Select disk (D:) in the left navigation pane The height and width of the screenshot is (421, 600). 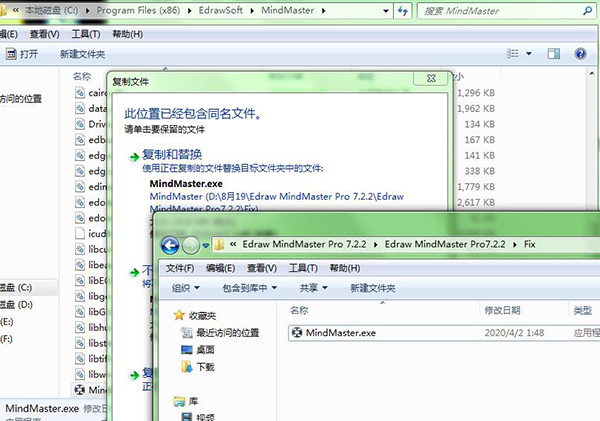click(x=16, y=305)
